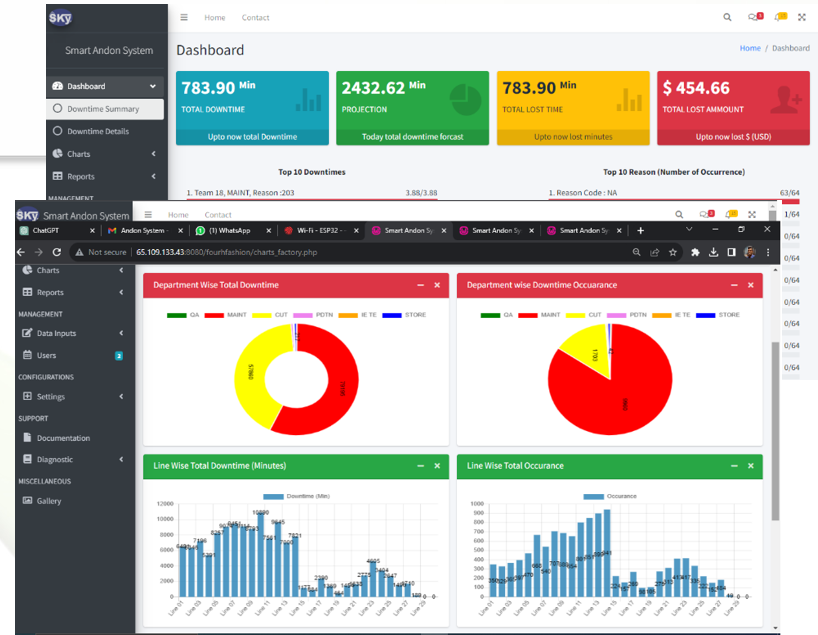Open the Gallery item in the sidebar
Screen dimensions: 818x635
pyautogui.click(x=48, y=501)
